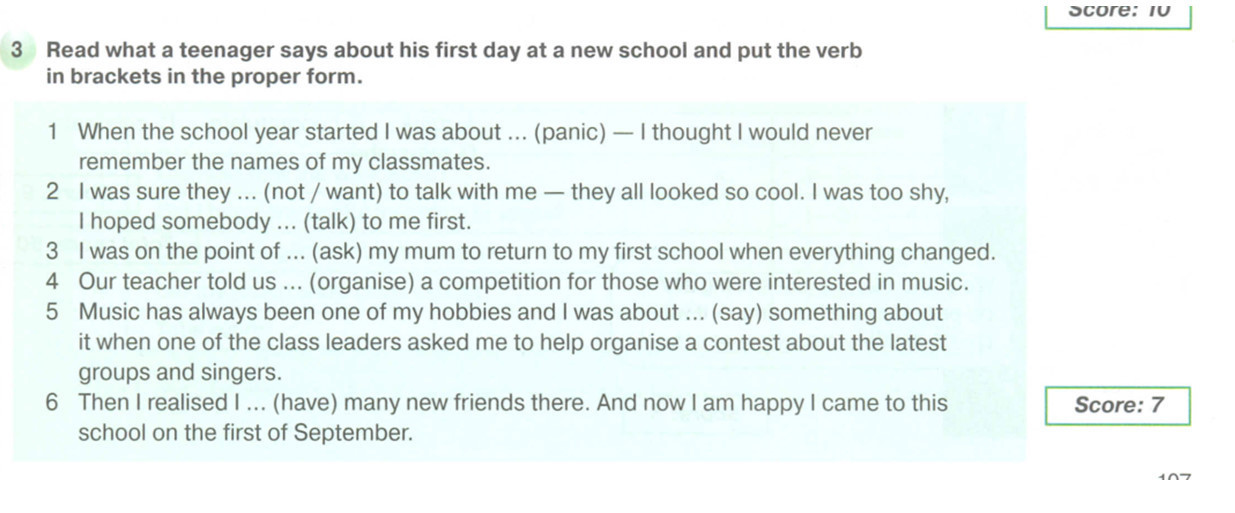
Task: Click sentence number 6 in the list
Action: [x=54, y=404]
